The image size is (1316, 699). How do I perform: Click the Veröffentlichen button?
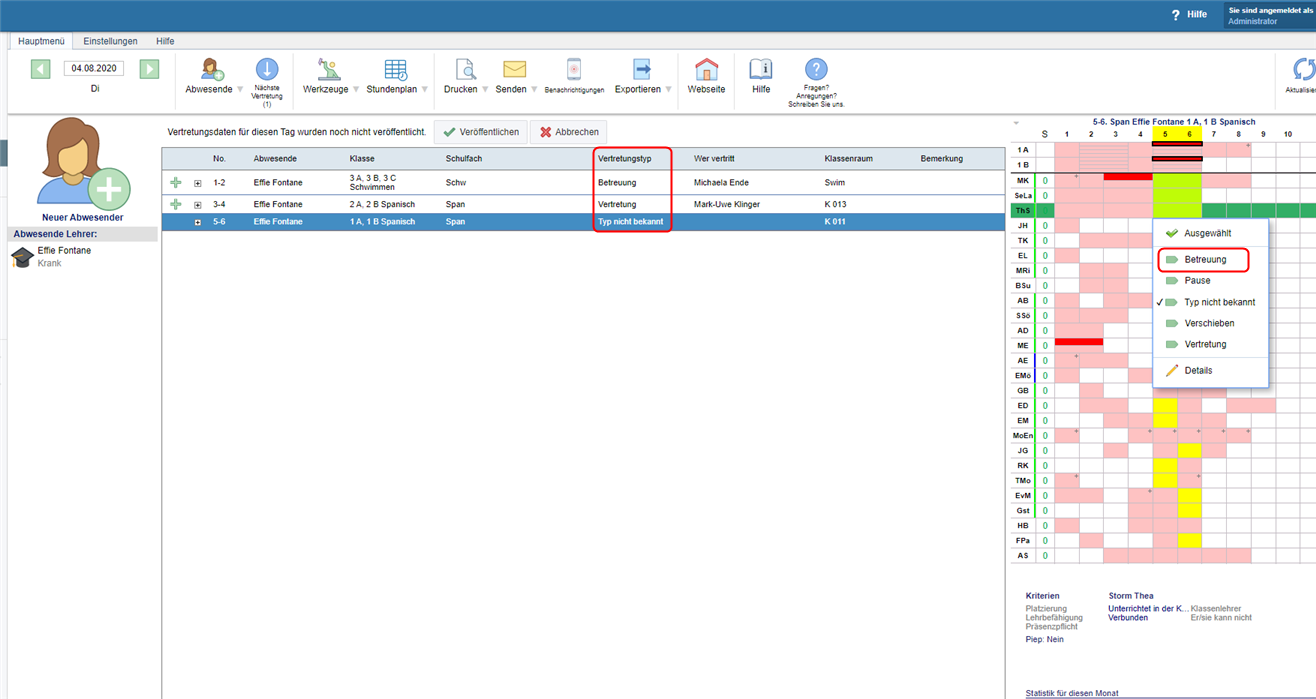[481, 132]
